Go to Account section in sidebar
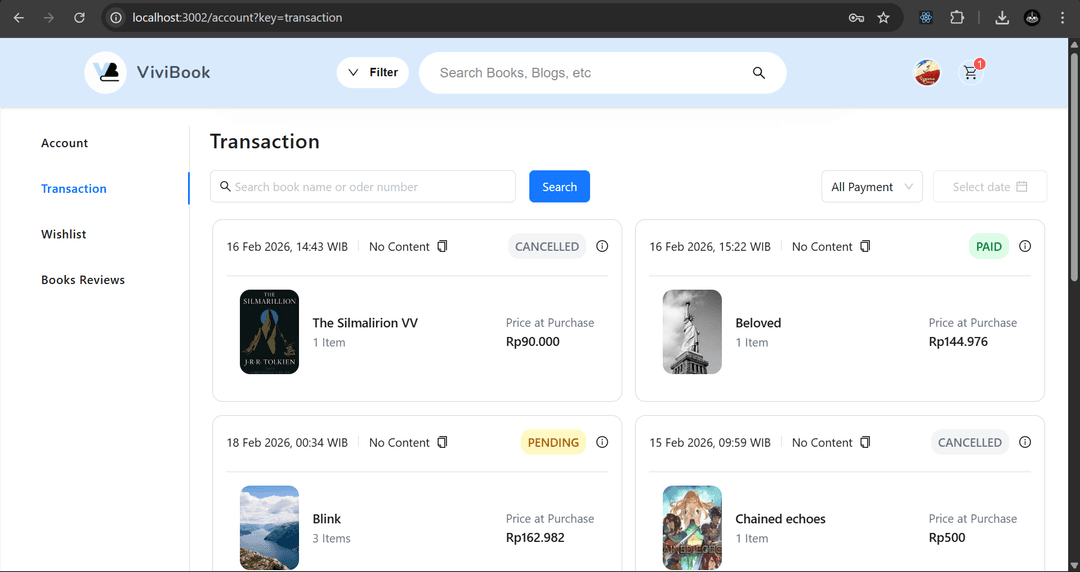Screen dimensions: 1080x572 [65, 143]
